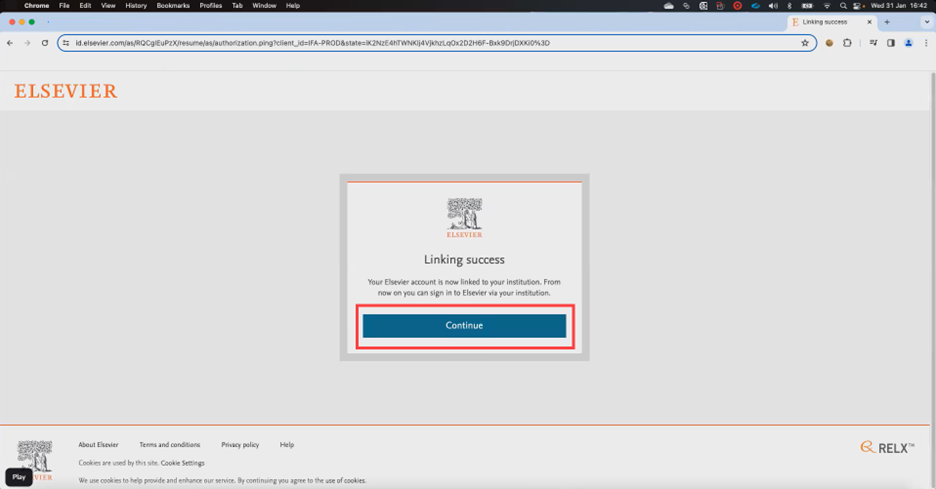
Task: Click the Bluetooth icon in the menu bar
Action: [x=789, y=6]
